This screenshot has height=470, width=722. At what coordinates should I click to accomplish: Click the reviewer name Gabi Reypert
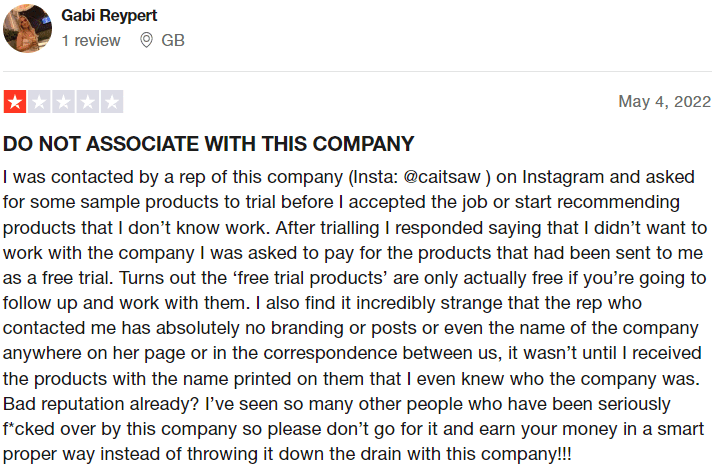tap(109, 16)
